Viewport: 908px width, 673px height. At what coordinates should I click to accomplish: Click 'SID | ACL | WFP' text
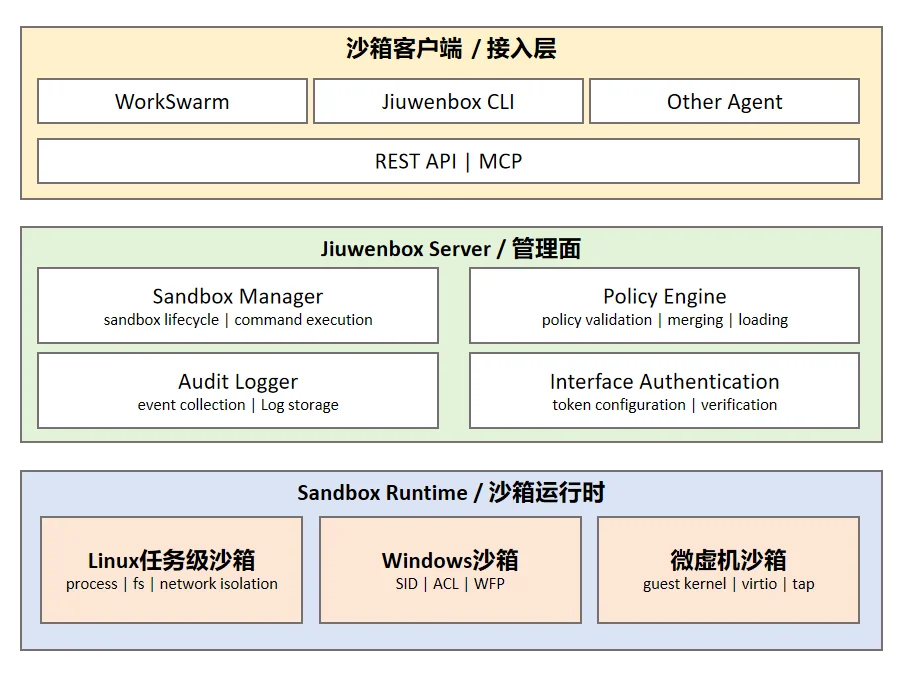[450, 584]
